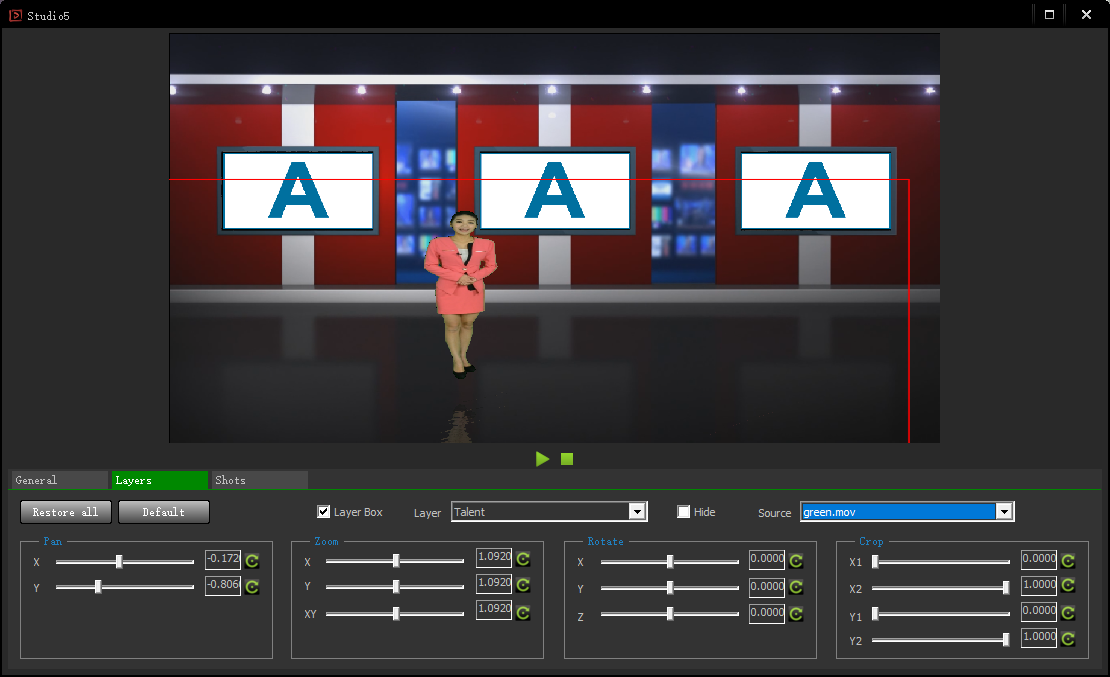Reset the Rotate Z value
Screen dimensions: 1110x677
(x=796, y=614)
